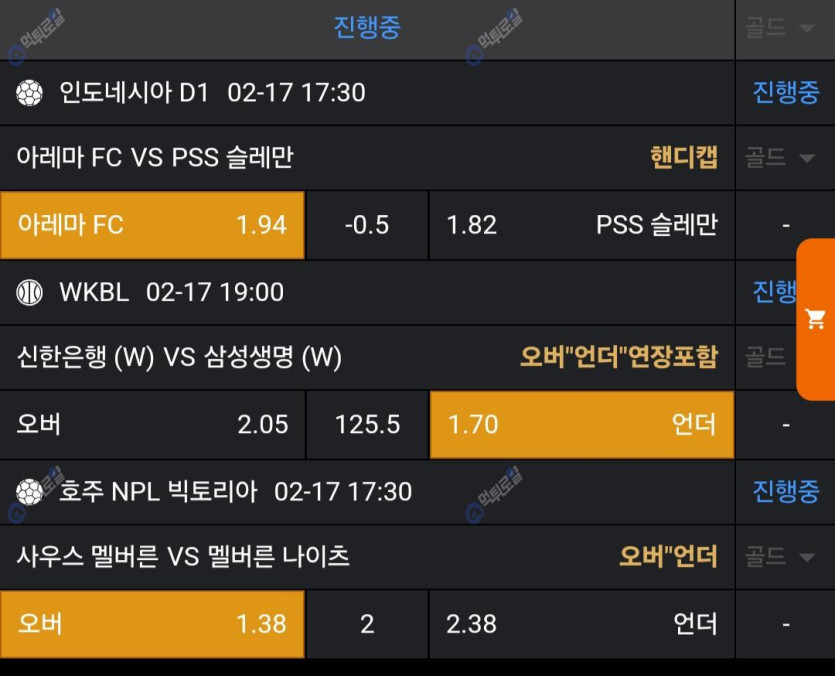Open the 골드 dropdown for 사우스 멜버른 match
835x676 pixels.
point(780,556)
